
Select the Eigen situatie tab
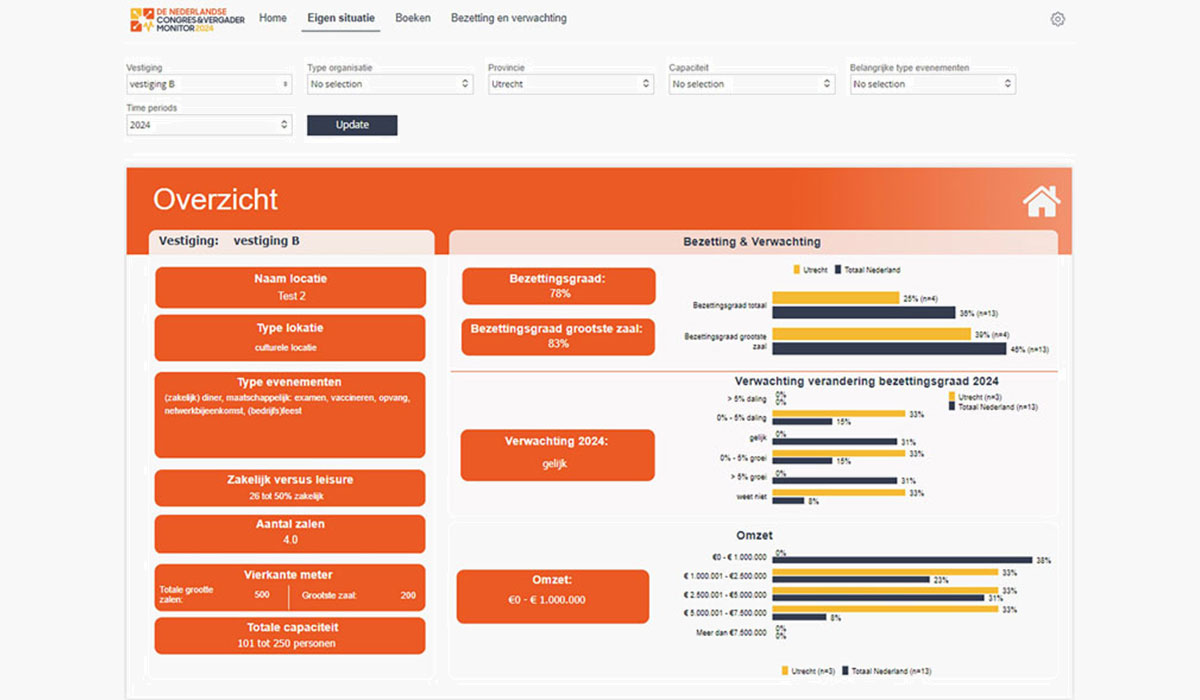[x=341, y=18]
